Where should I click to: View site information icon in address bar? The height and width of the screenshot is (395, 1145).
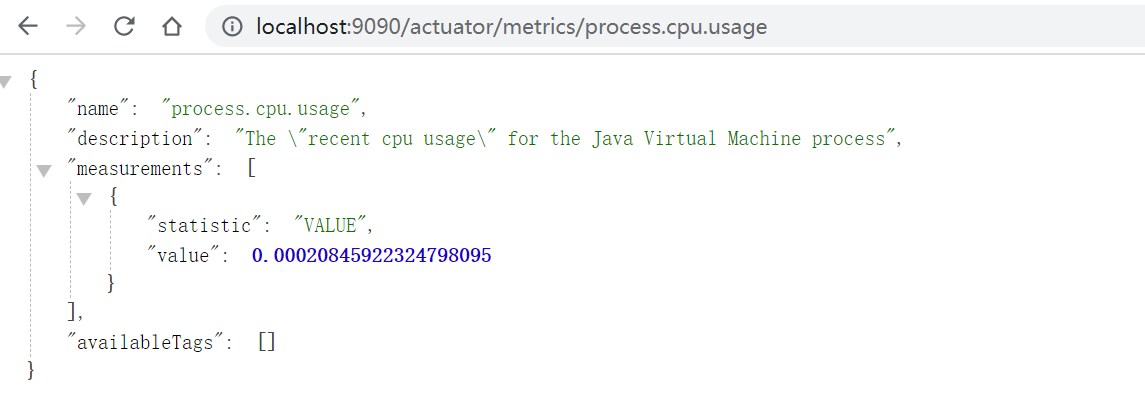[x=232, y=27]
